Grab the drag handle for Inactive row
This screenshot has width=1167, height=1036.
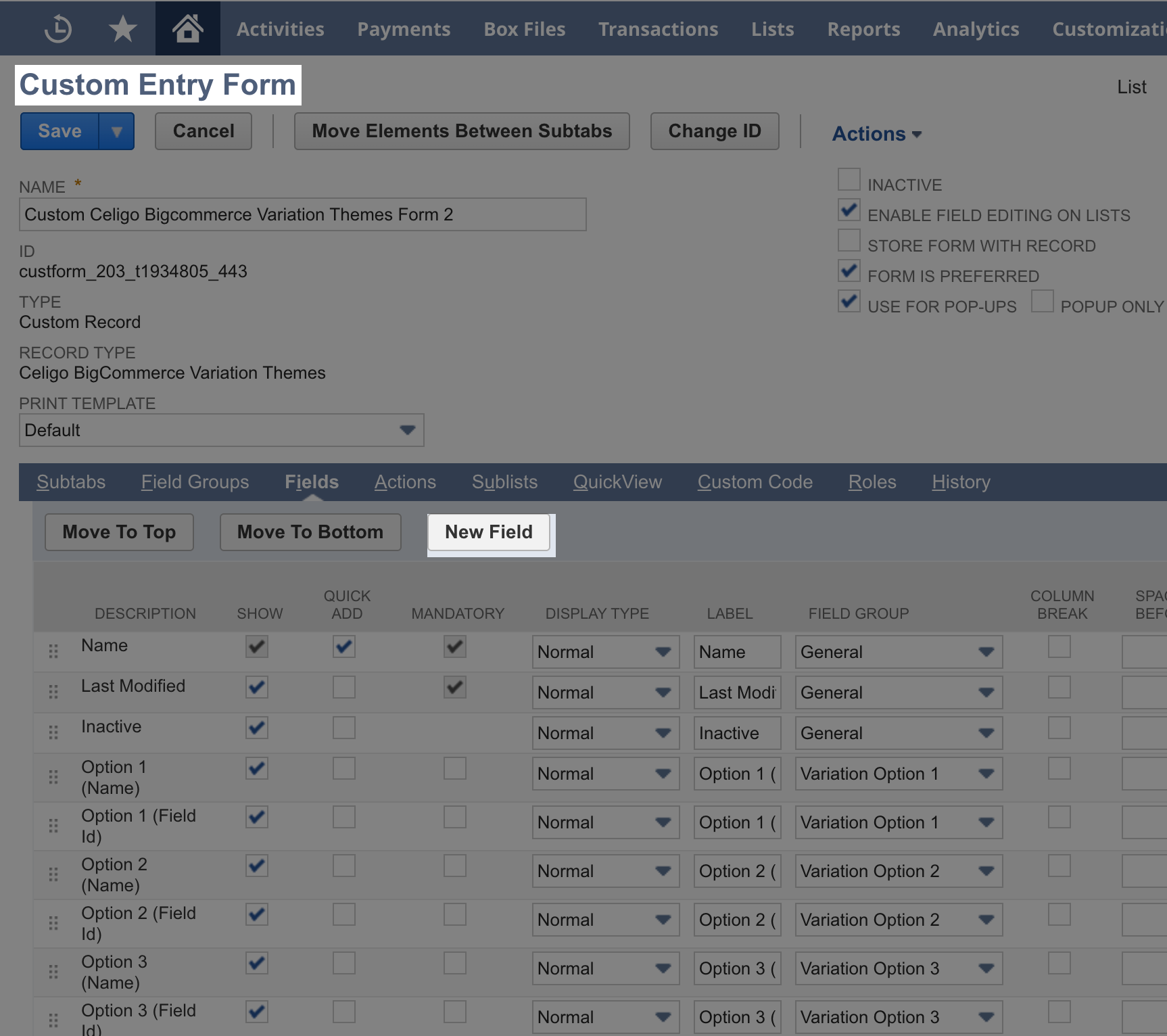[53, 732]
